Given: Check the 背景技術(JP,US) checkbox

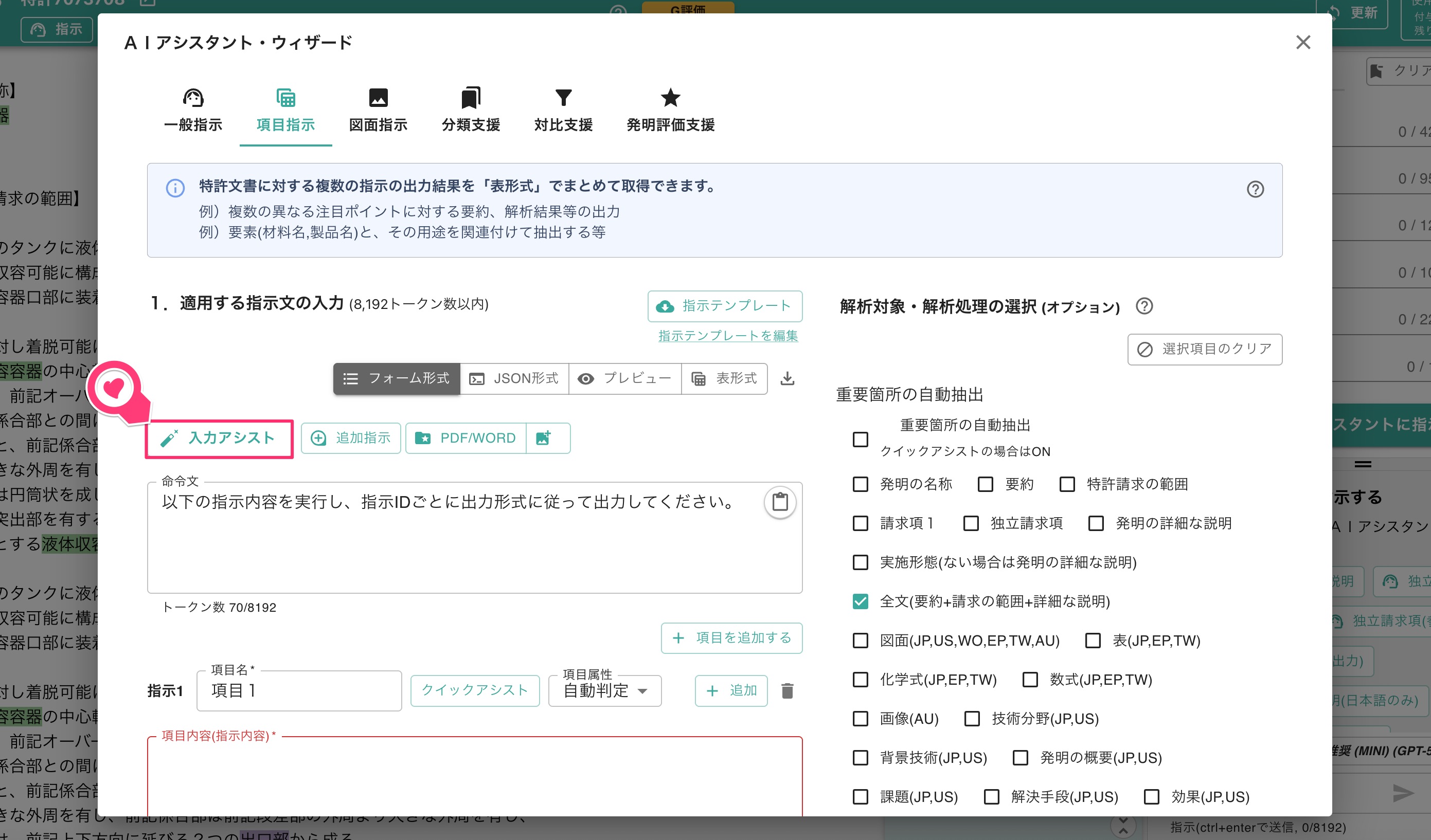Looking at the screenshot, I should coord(861,758).
